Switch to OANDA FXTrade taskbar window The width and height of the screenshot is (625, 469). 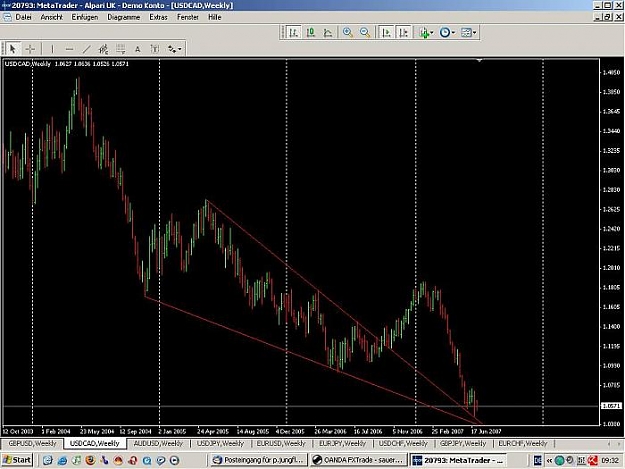pyautogui.click(x=358, y=460)
